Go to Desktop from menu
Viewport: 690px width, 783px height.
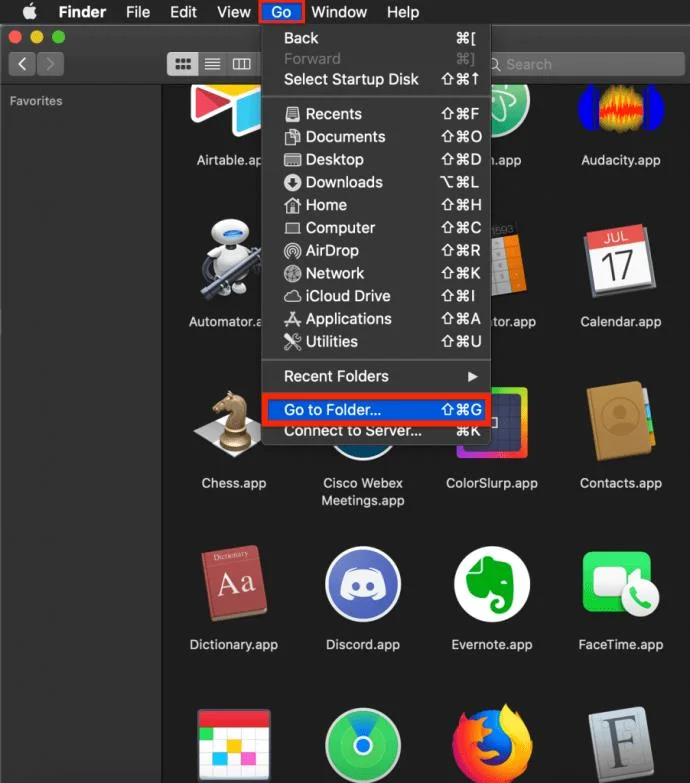click(376, 159)
